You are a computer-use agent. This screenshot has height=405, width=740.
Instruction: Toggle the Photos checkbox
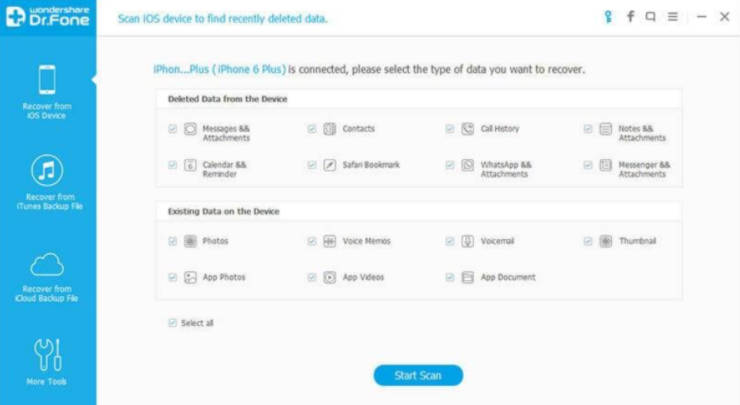pyautogui.click(x=173, y=241)
